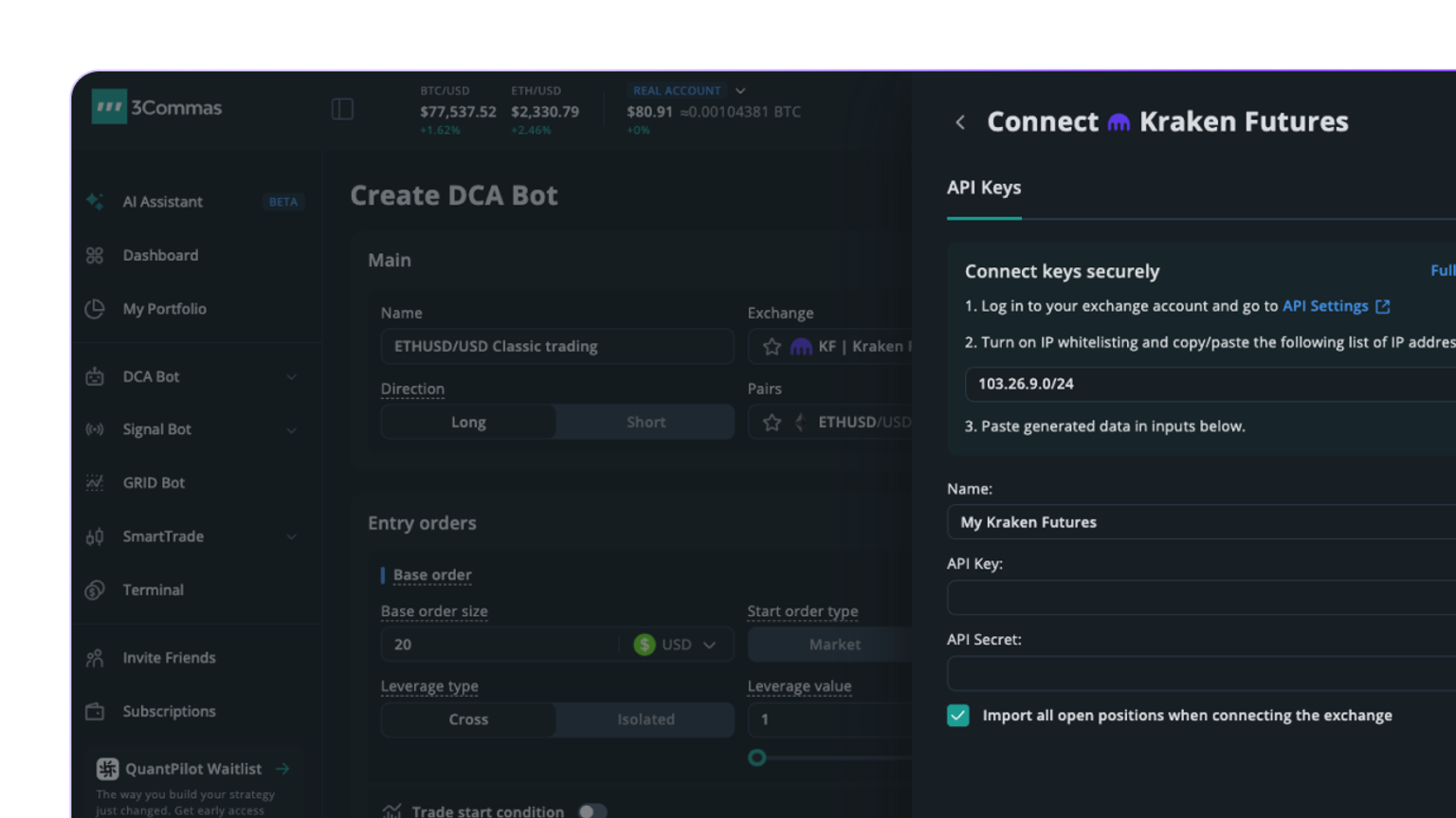Click the Dashboard grid icon
The width and height of the screenshot is (1456, 818).
[x=95, y=255]
